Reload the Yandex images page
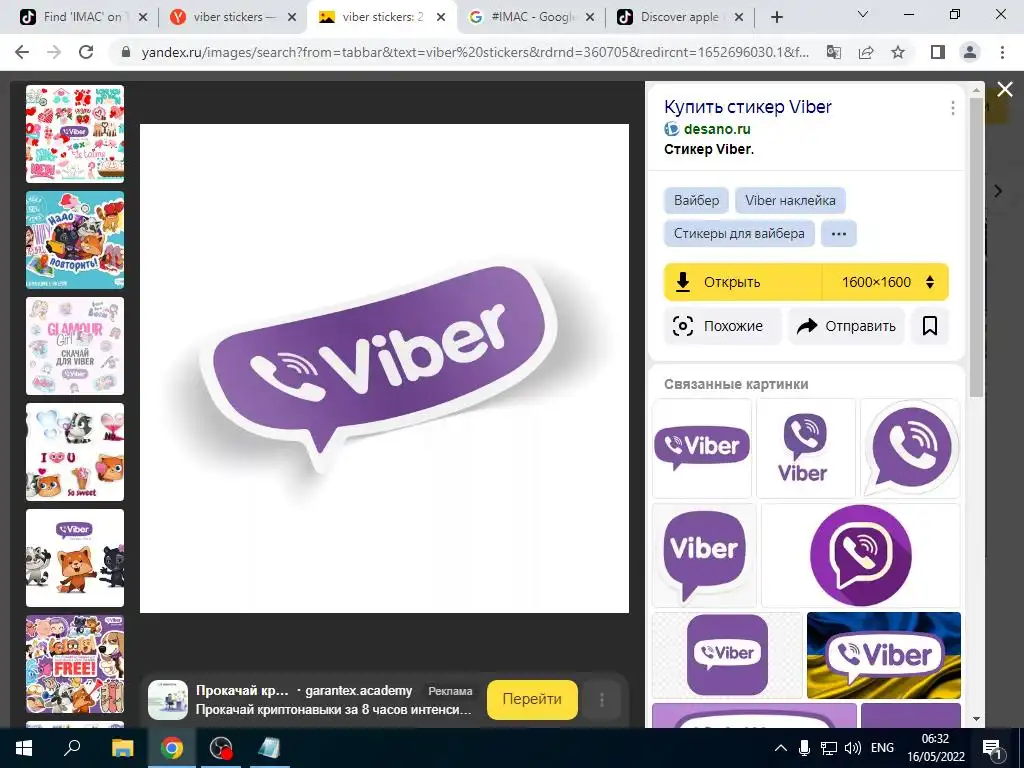The height and width of the screenshot is (768, 1024). click(86, 52)
